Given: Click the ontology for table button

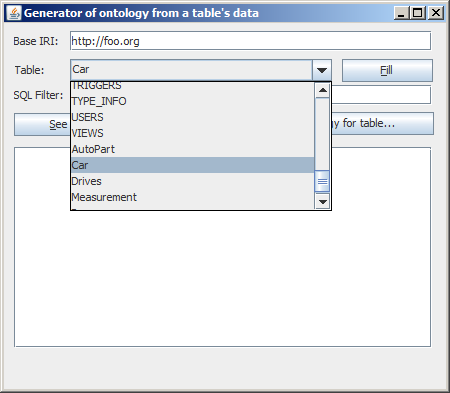Looking at the screenshot, I should point(383,124).
